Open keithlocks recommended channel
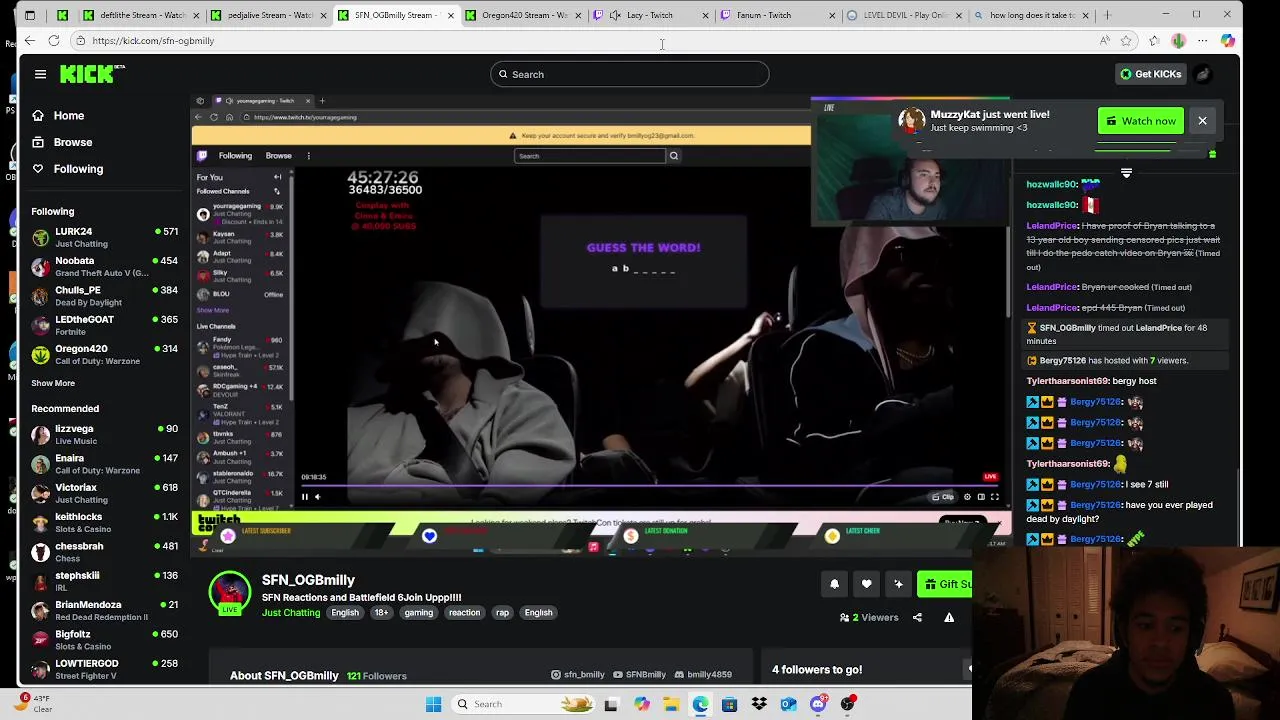Image resolution: width=1280 pixels, height=720 pixels. (x=105, y=522)
